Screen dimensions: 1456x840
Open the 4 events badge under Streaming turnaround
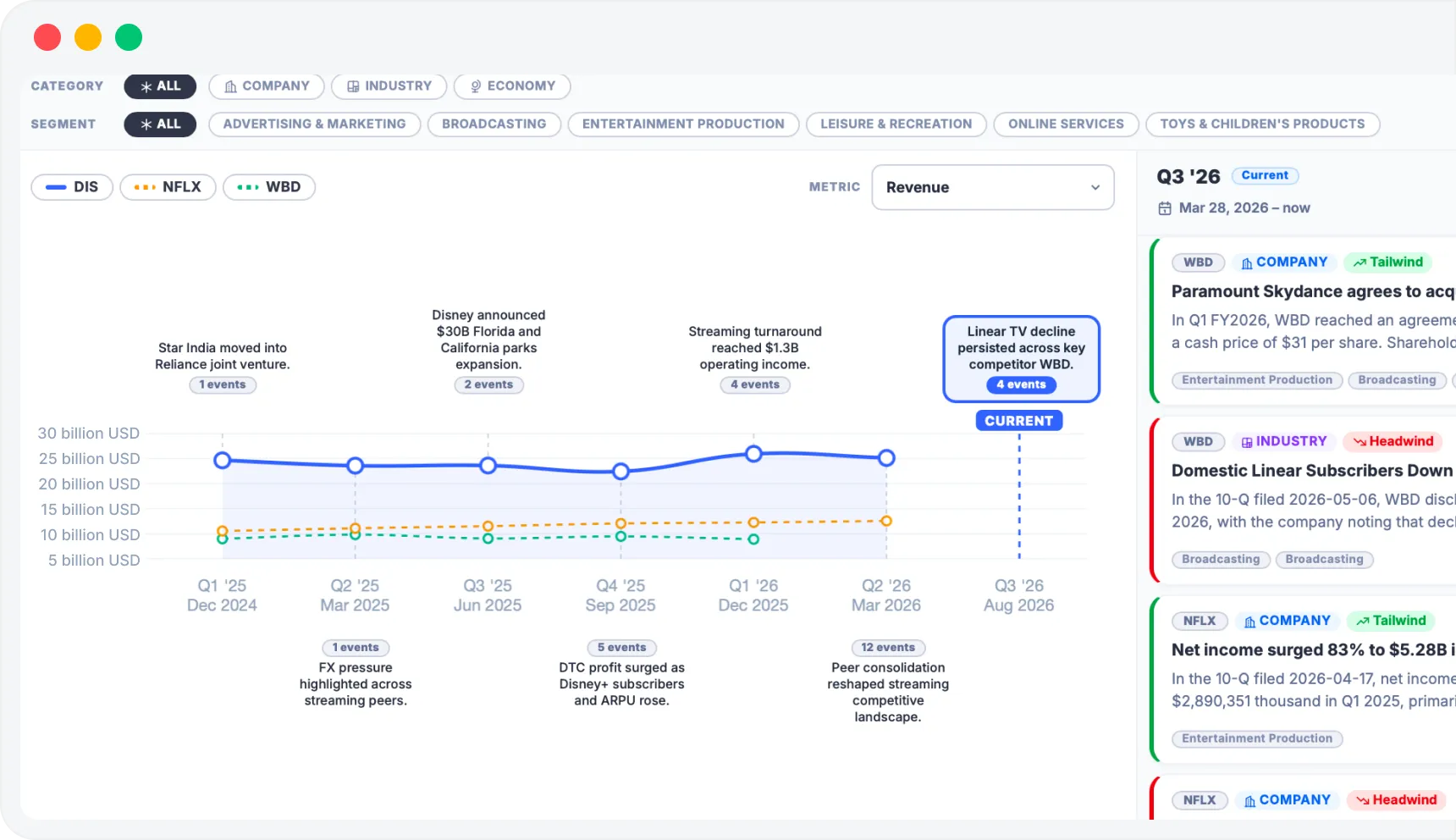(x=755, y=384)
